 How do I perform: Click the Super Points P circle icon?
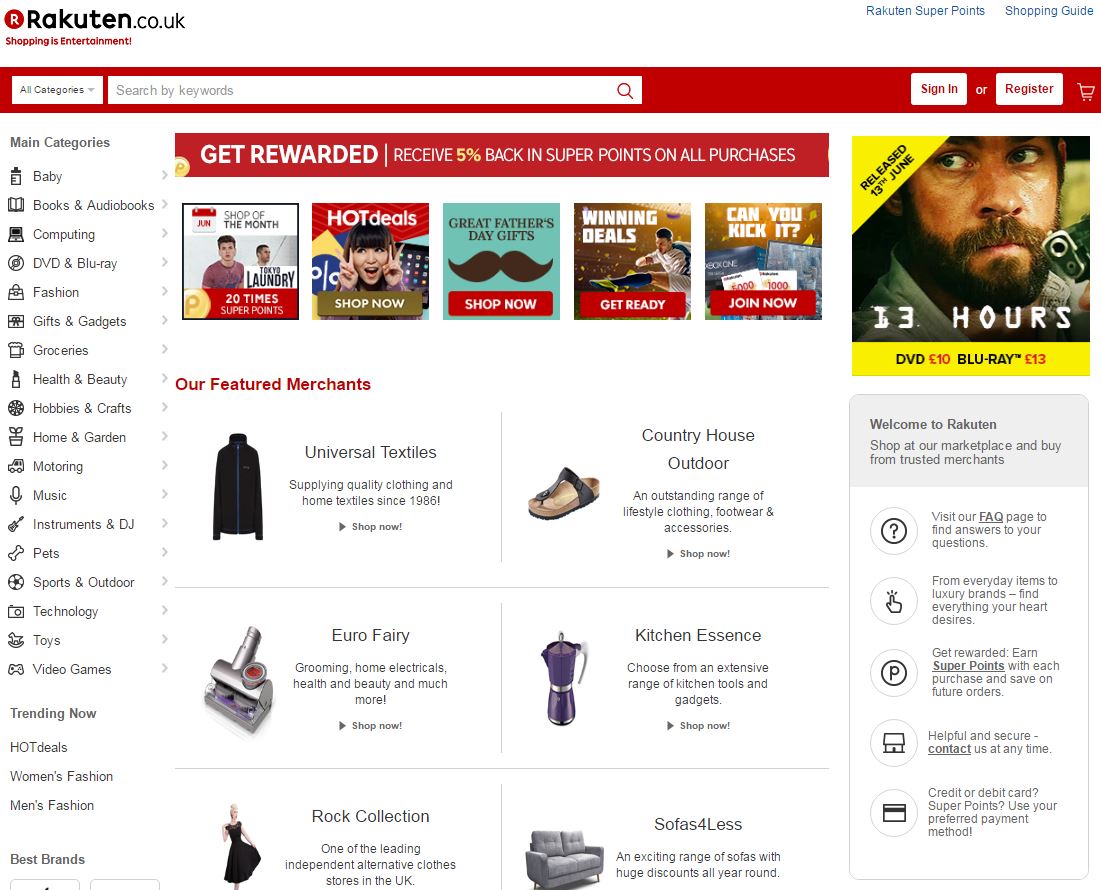[894, 673]
